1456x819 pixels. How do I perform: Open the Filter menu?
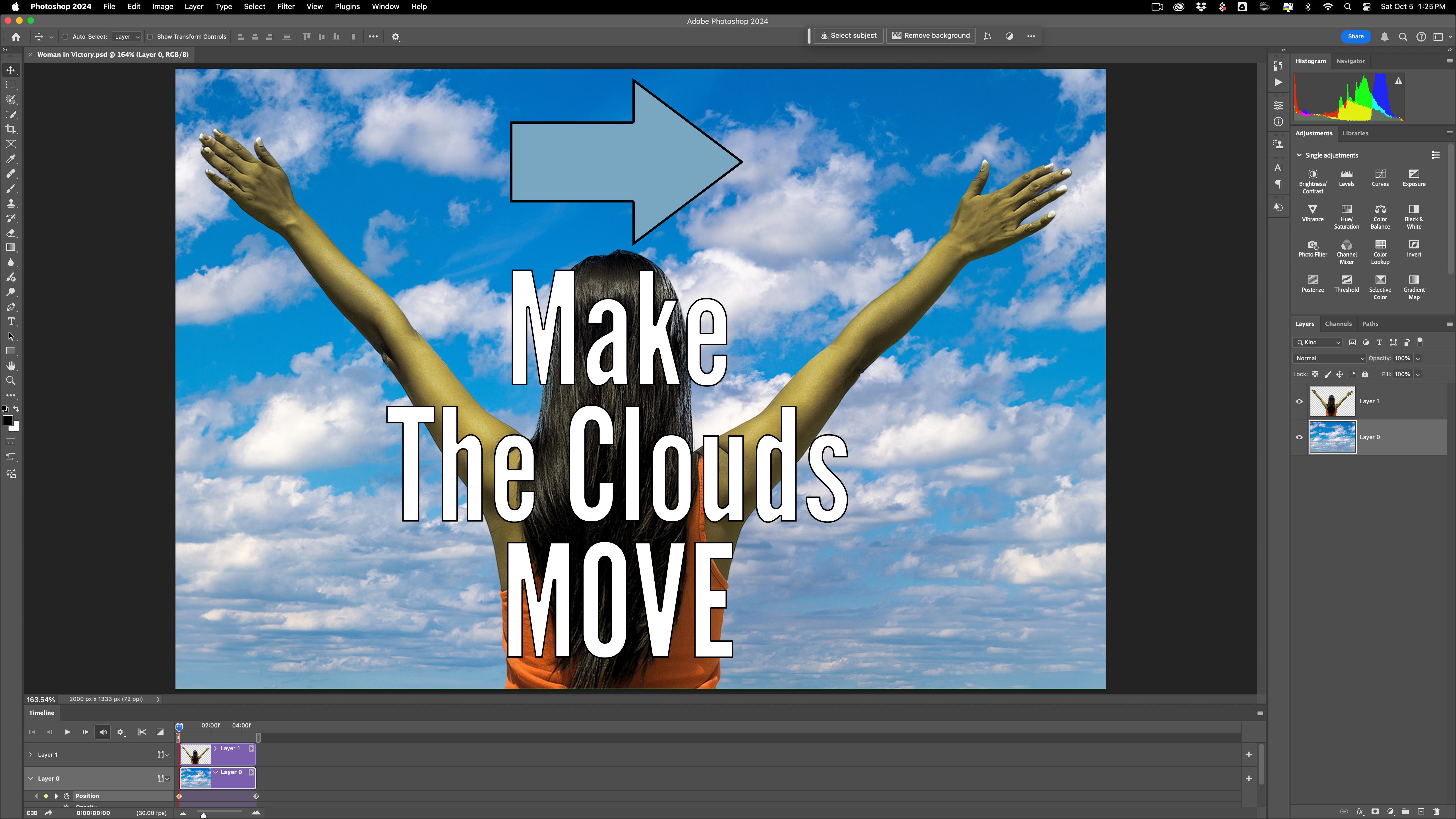286,6
